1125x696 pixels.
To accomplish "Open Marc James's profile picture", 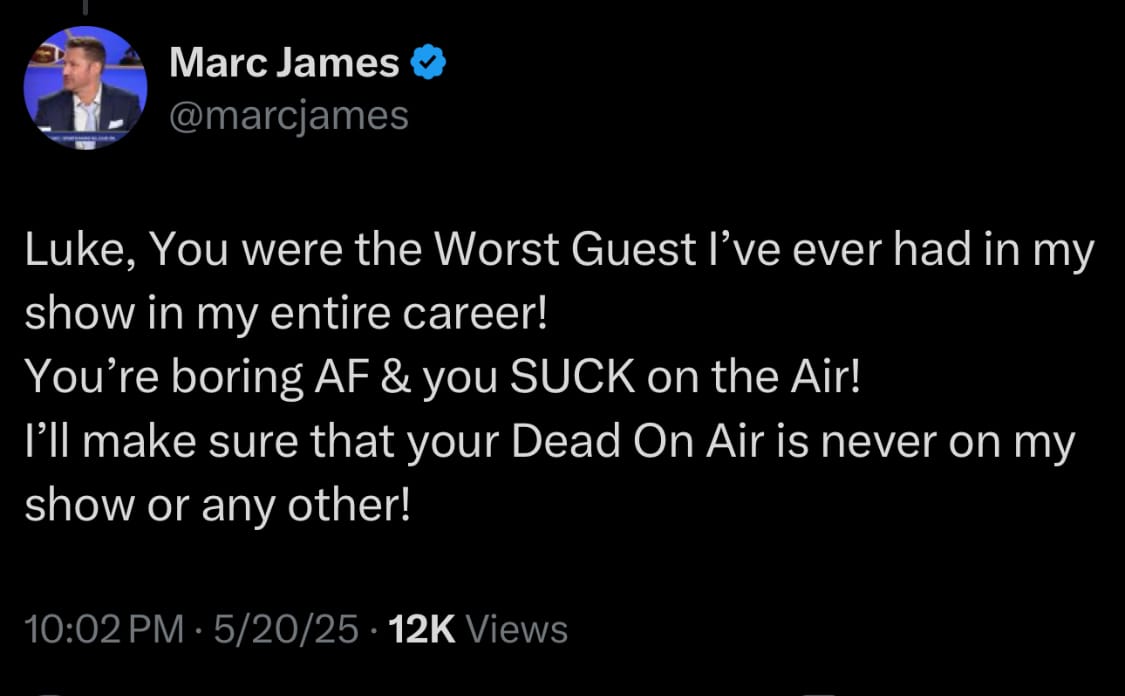I will (85, 88).
